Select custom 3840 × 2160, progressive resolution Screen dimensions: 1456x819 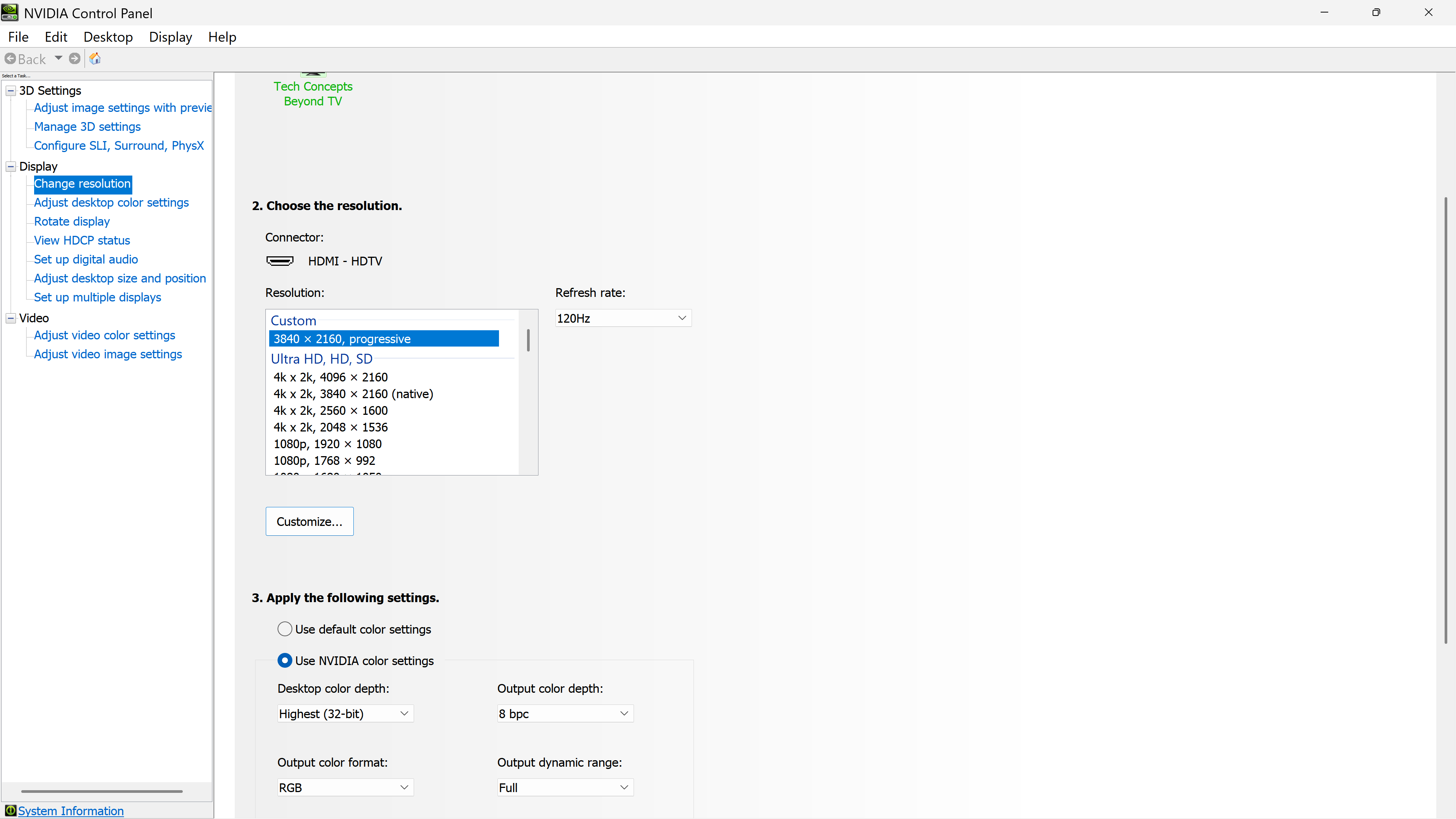pyautogui.click(x=384, y=339)
